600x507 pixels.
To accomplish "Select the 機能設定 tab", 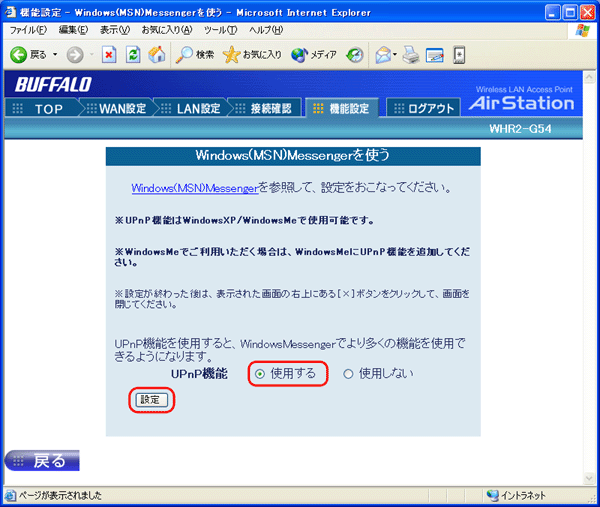I will pos(342,108).
